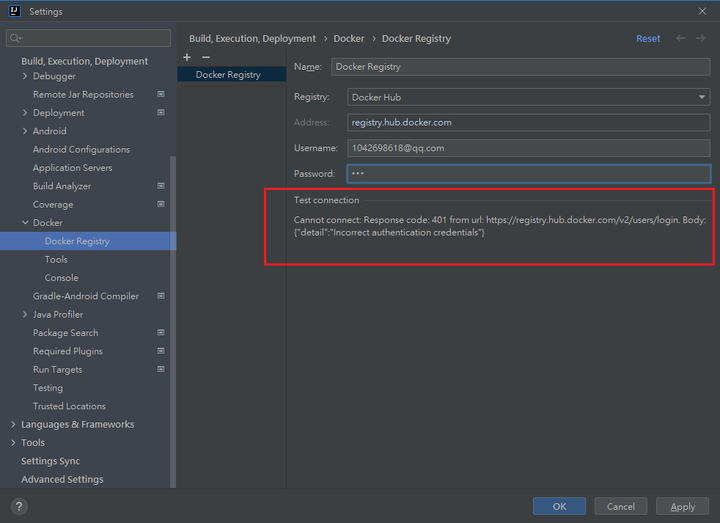Expand the Android node

coord(25,131)
